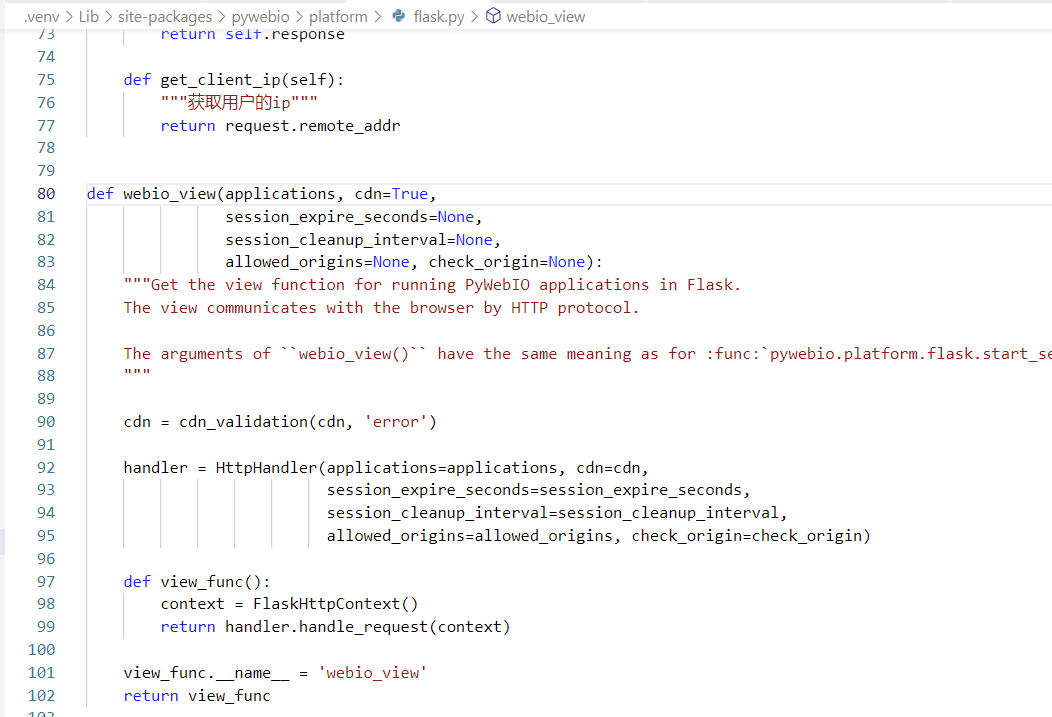Viewport: 1052px width, 717px height.
Task: Click webio_view in the breadcrumb bar
Action: 544,16
